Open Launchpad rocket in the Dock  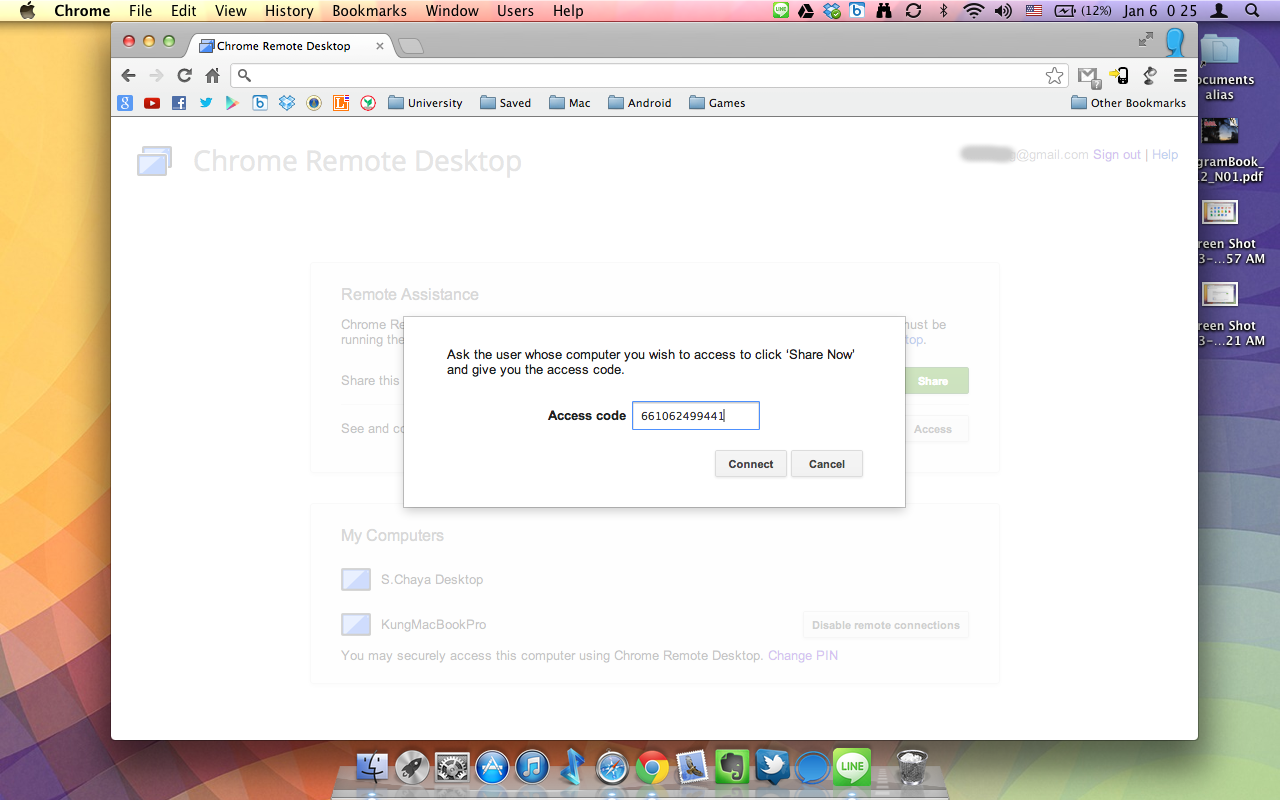(x=412, y=768)
